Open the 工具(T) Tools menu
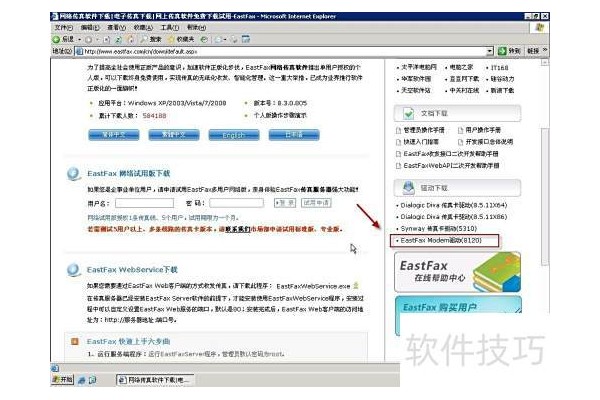This screenshot has height=400, width=600. pos(170,28)
